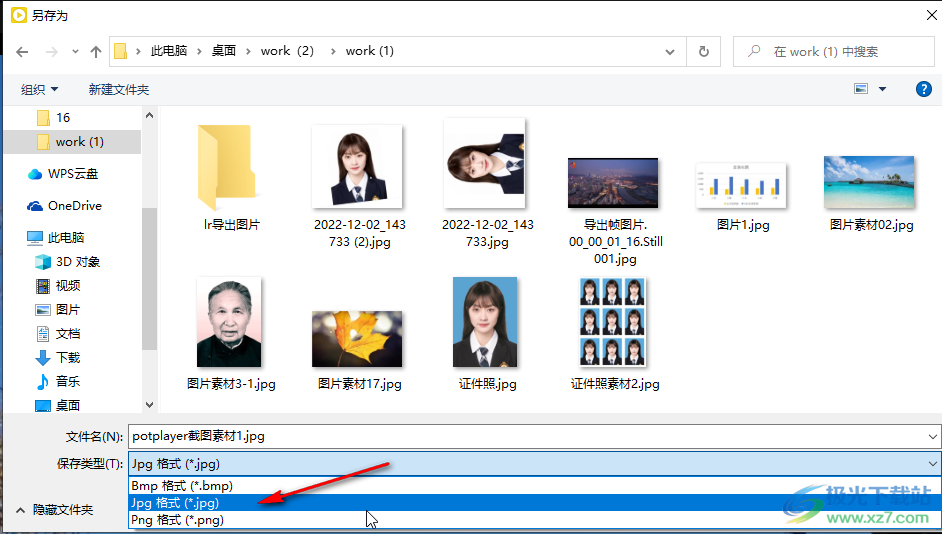Click work (1) in the address breadcrumb
Viewport: 942px width, 534px height.
point(369,52)
